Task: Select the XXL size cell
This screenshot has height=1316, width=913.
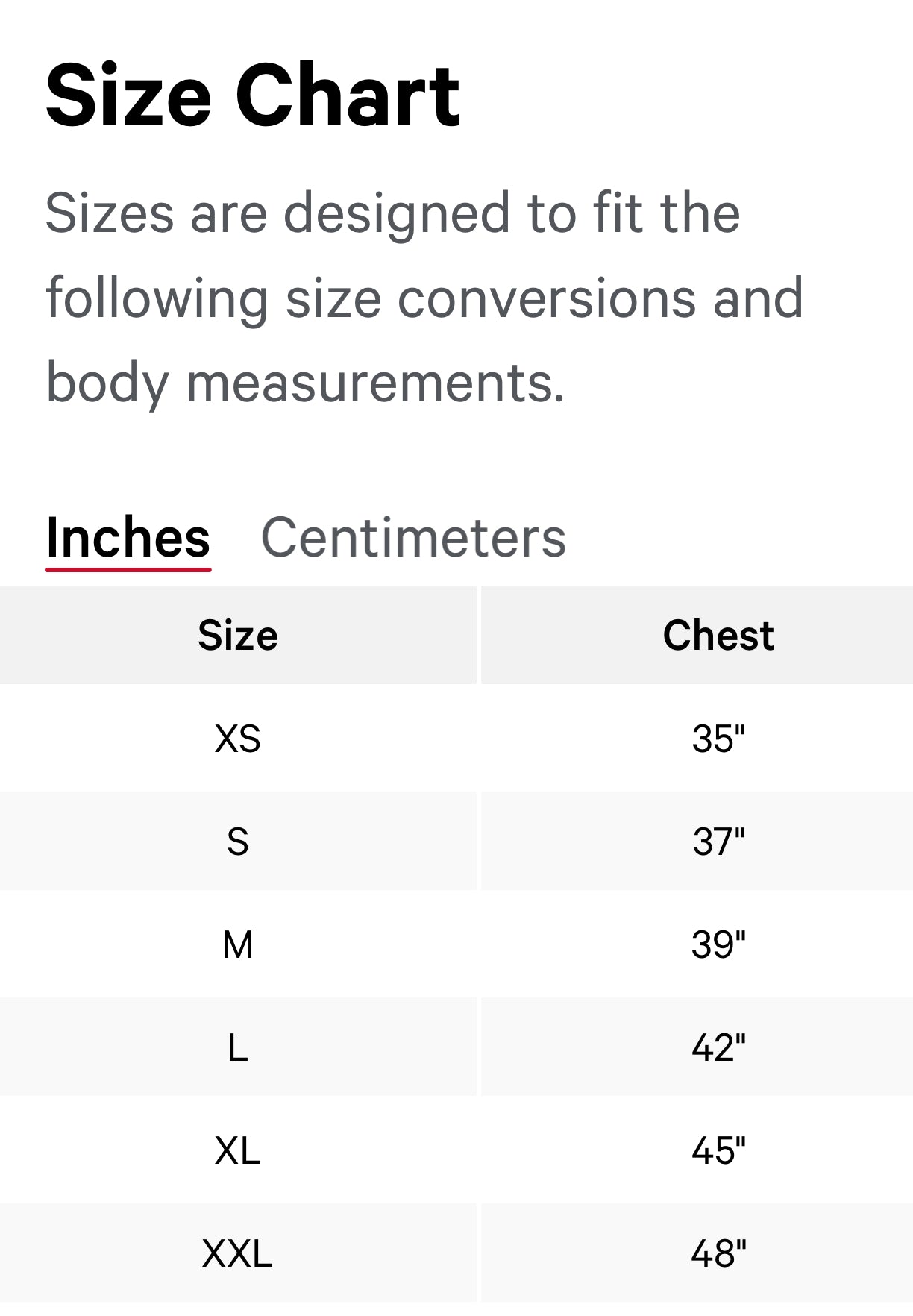Action: (x=238, y=1253)
